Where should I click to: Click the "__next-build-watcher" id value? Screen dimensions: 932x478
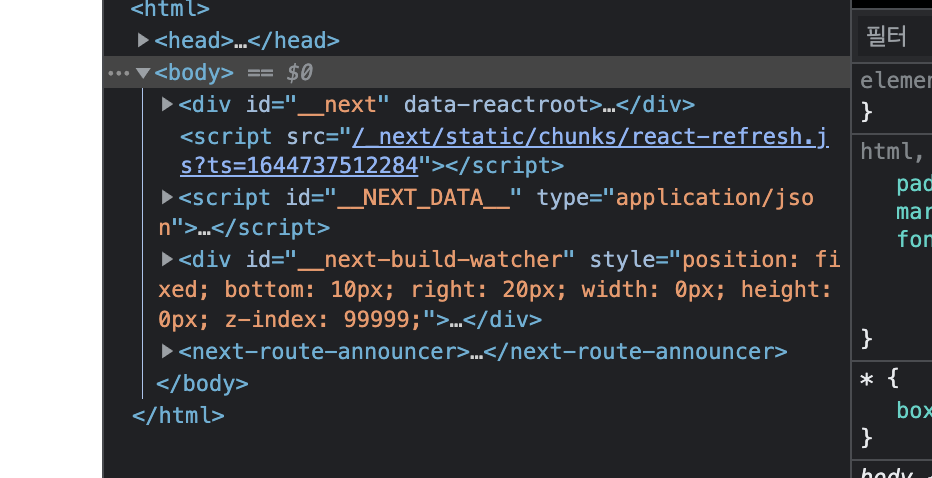coord(429,260)
